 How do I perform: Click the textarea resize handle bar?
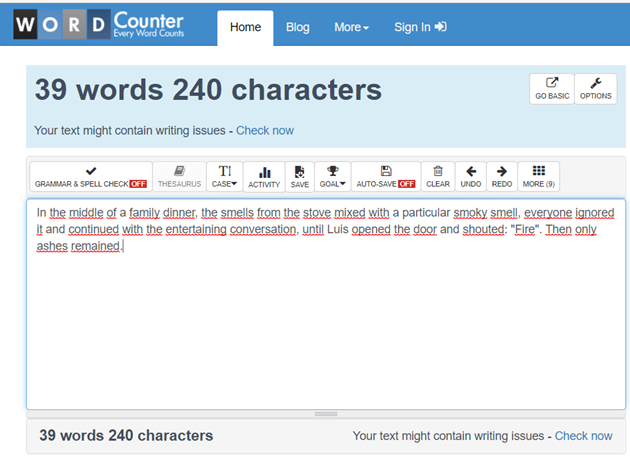(326, 414)
